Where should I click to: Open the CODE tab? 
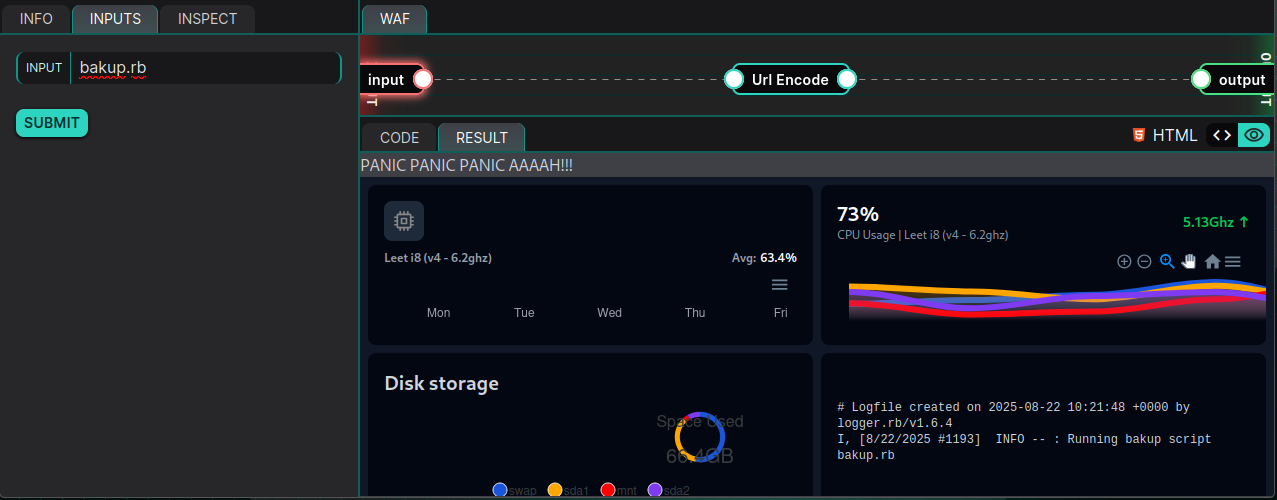pyautogui.click(x=399, y=138)
